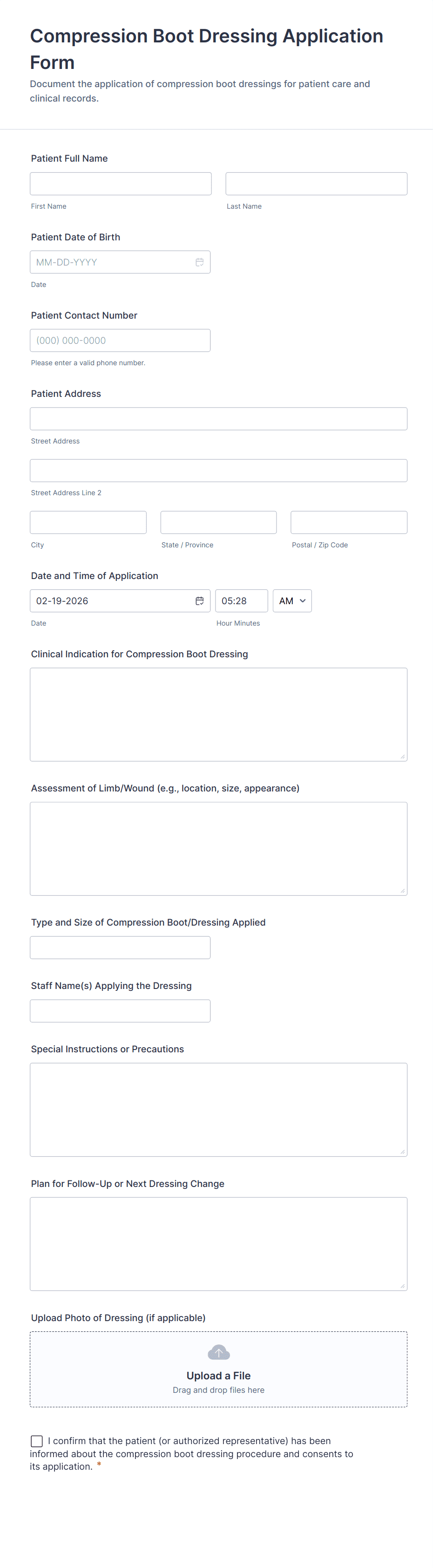433x1568 pixels.
Task: Click the Last Name input field
Action: click(x=316, y=184)
